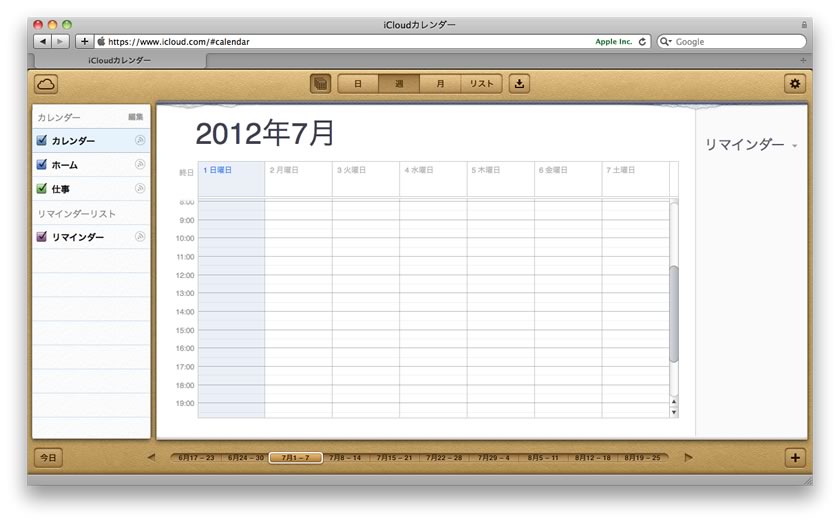Click the Apple Inc. certificate label

614,41
